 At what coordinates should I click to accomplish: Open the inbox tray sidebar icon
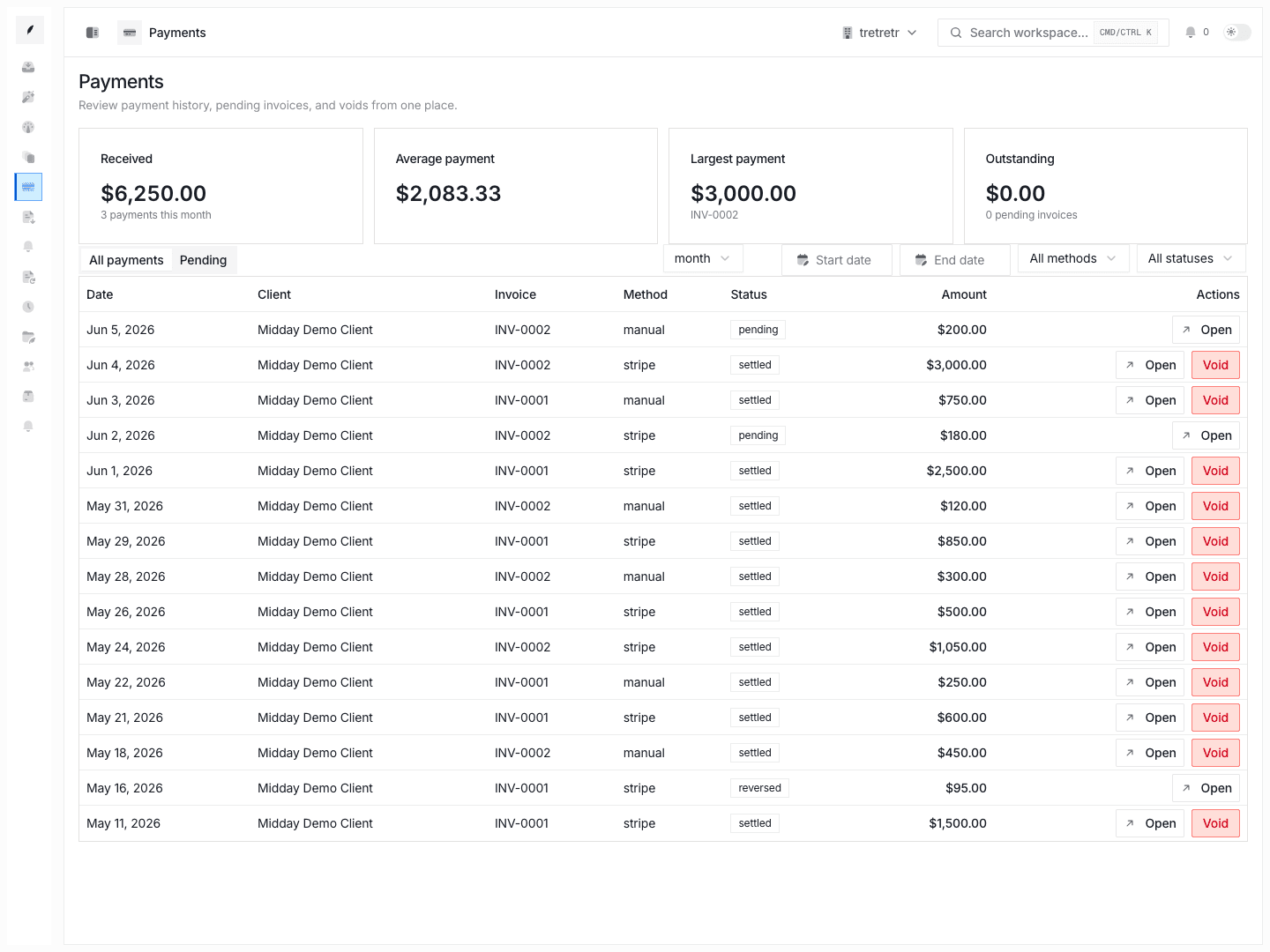(28, 67)
